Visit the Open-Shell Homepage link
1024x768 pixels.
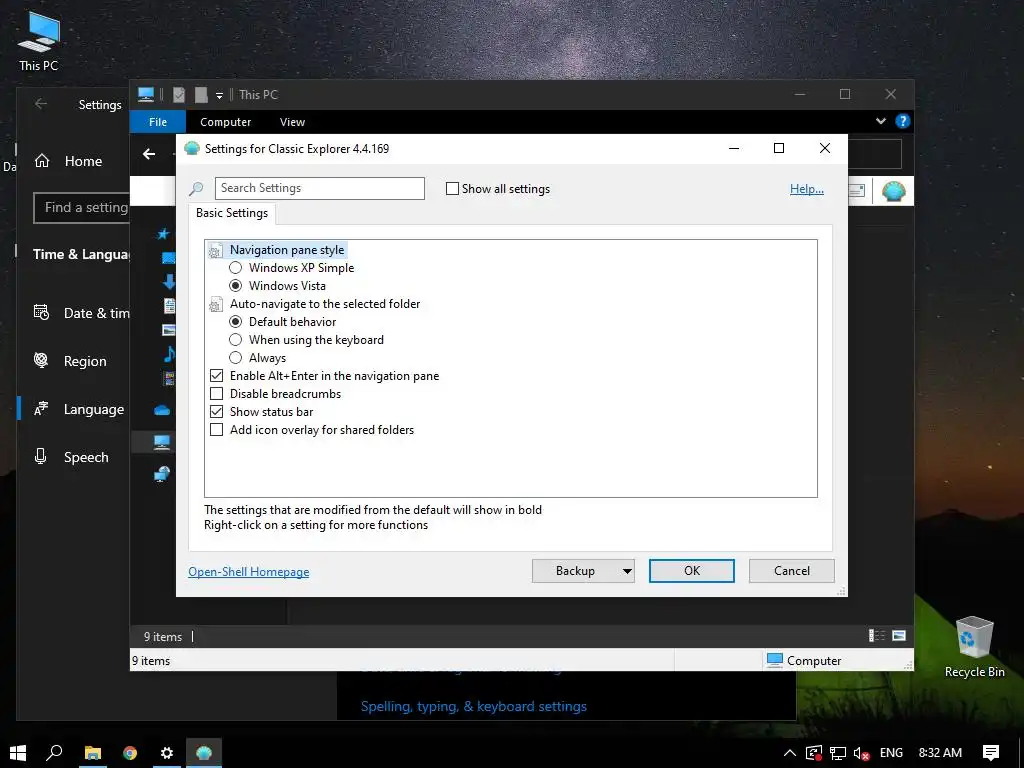coord(249,571)
